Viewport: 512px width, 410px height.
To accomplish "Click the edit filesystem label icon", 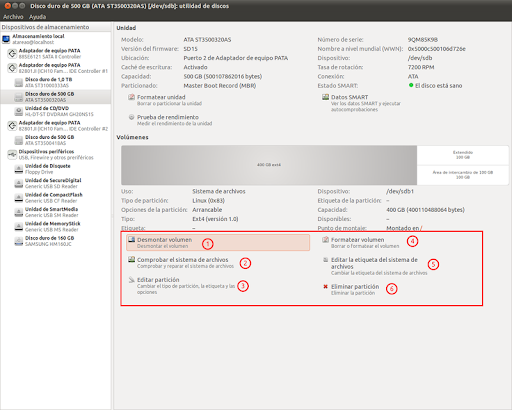I will [x=325, y=259].
